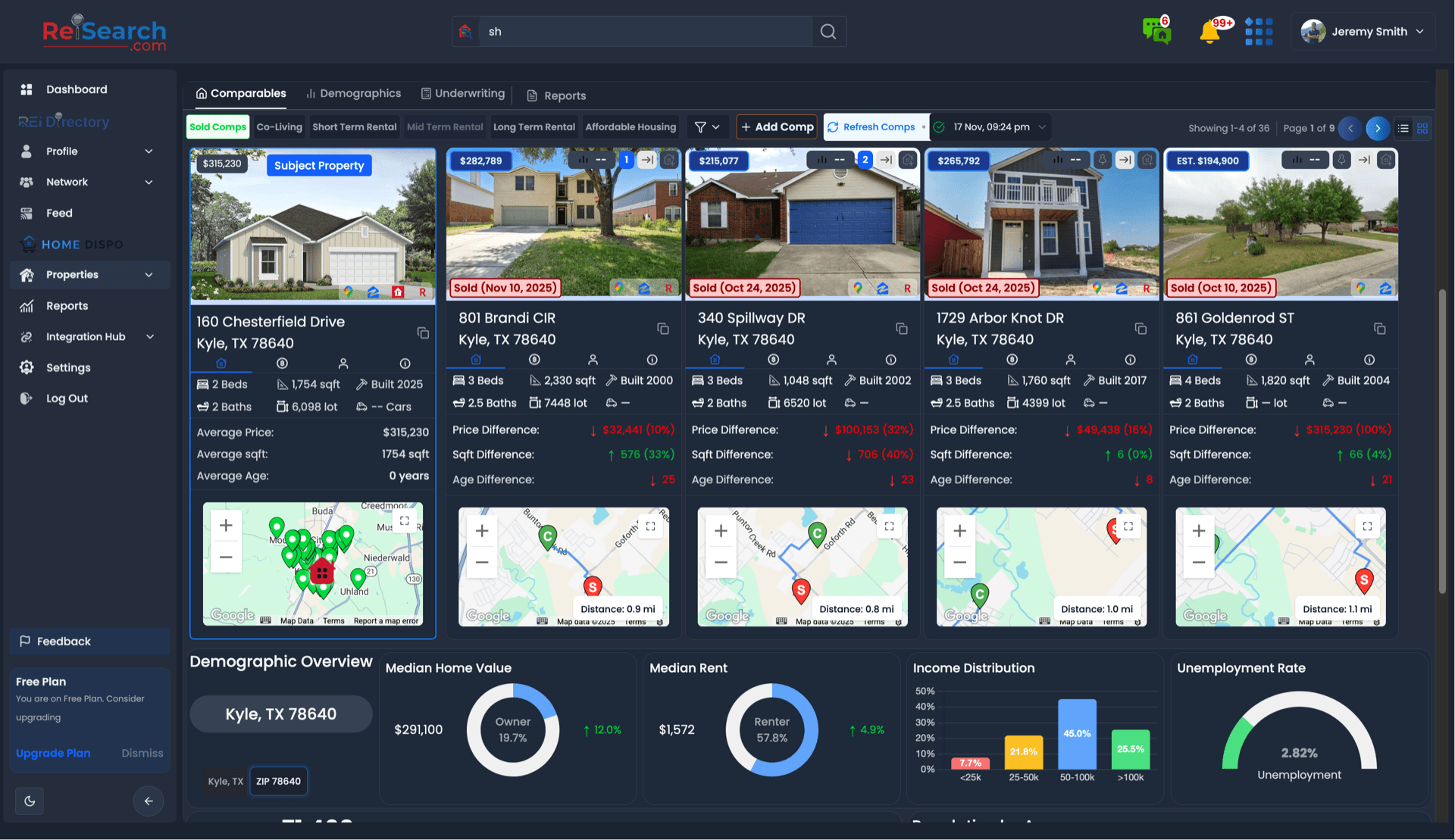Open Google Maps icon on 801 Brandi photo

[619, 288]
